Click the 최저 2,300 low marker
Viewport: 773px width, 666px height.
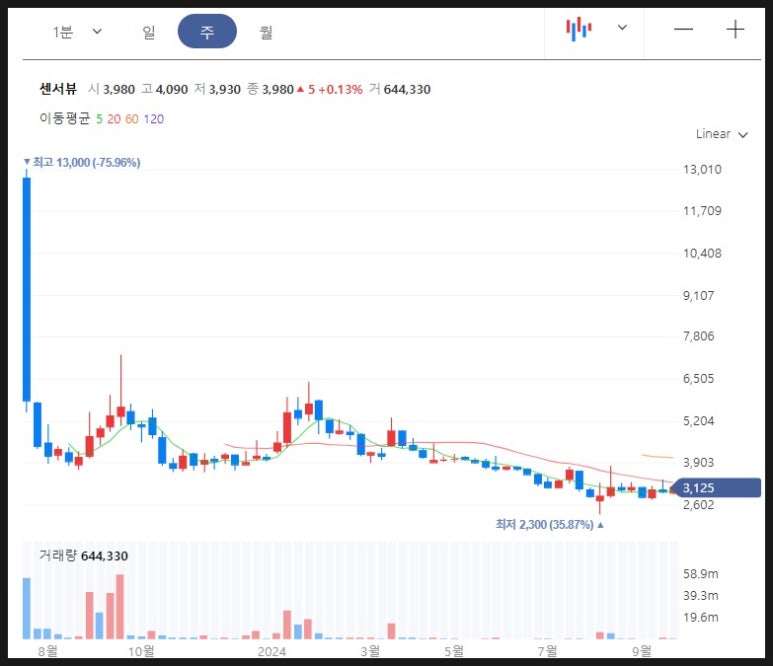coord(549,524)
